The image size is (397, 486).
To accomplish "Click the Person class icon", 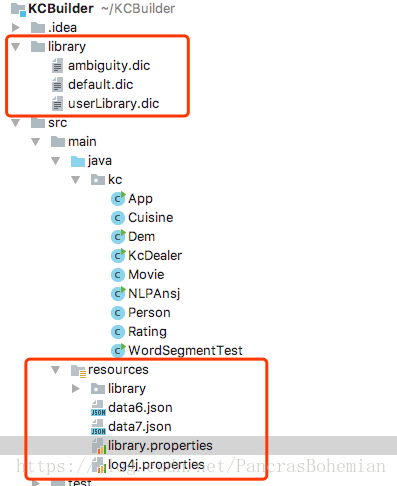I will pyautogui.click(x=117, y=313).
